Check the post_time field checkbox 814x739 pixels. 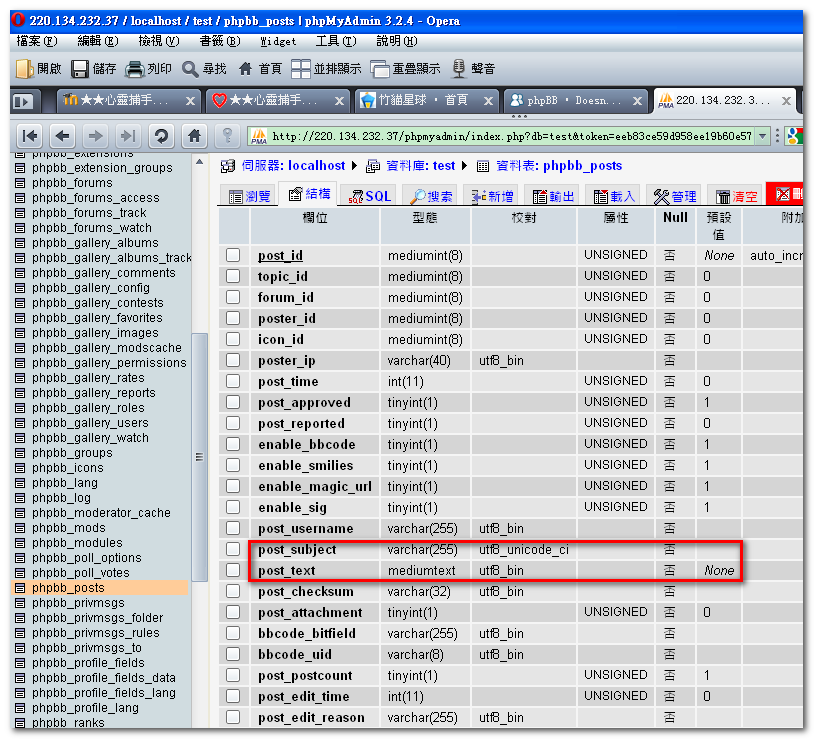pos(233,381)
